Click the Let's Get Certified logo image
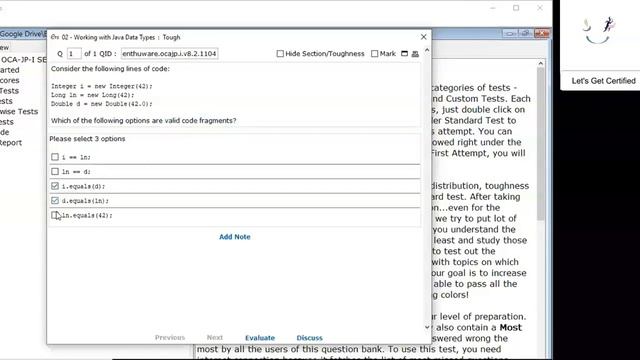 [x=598, y=31]
